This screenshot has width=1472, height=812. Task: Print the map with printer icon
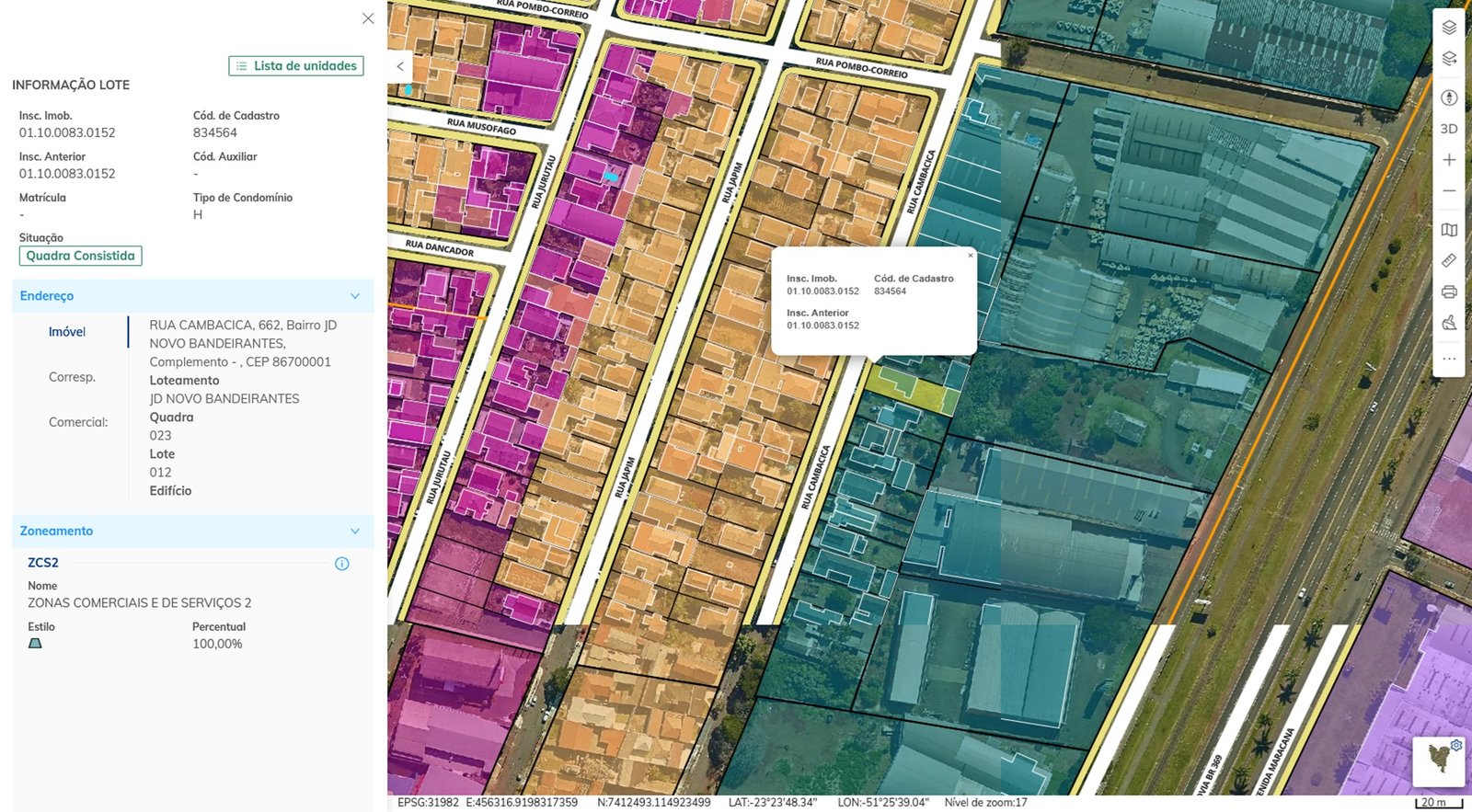coord(1449,292)
